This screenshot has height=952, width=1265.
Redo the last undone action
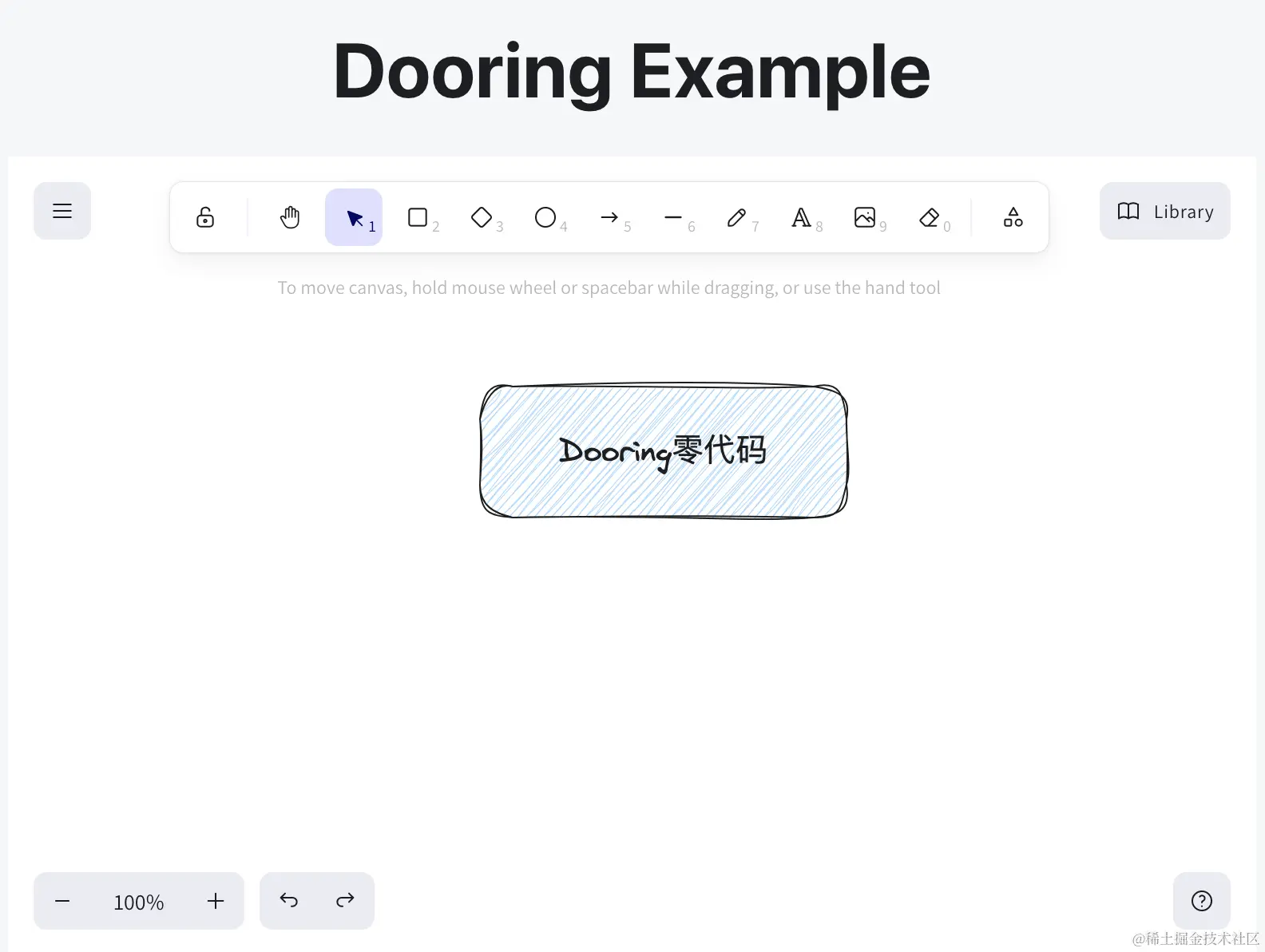click(345, 901)
